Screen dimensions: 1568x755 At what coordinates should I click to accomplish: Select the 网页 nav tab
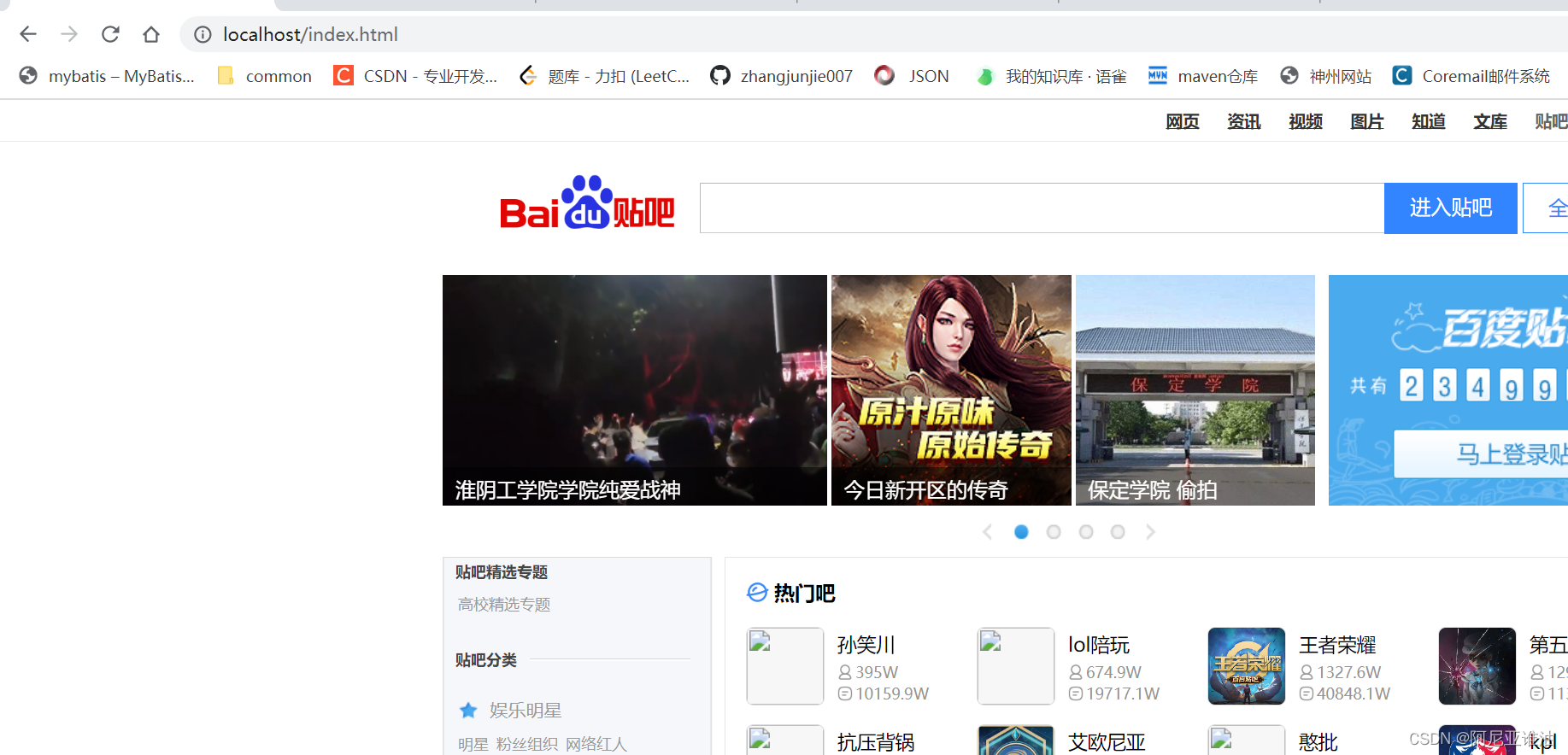tap(1183, 121)
